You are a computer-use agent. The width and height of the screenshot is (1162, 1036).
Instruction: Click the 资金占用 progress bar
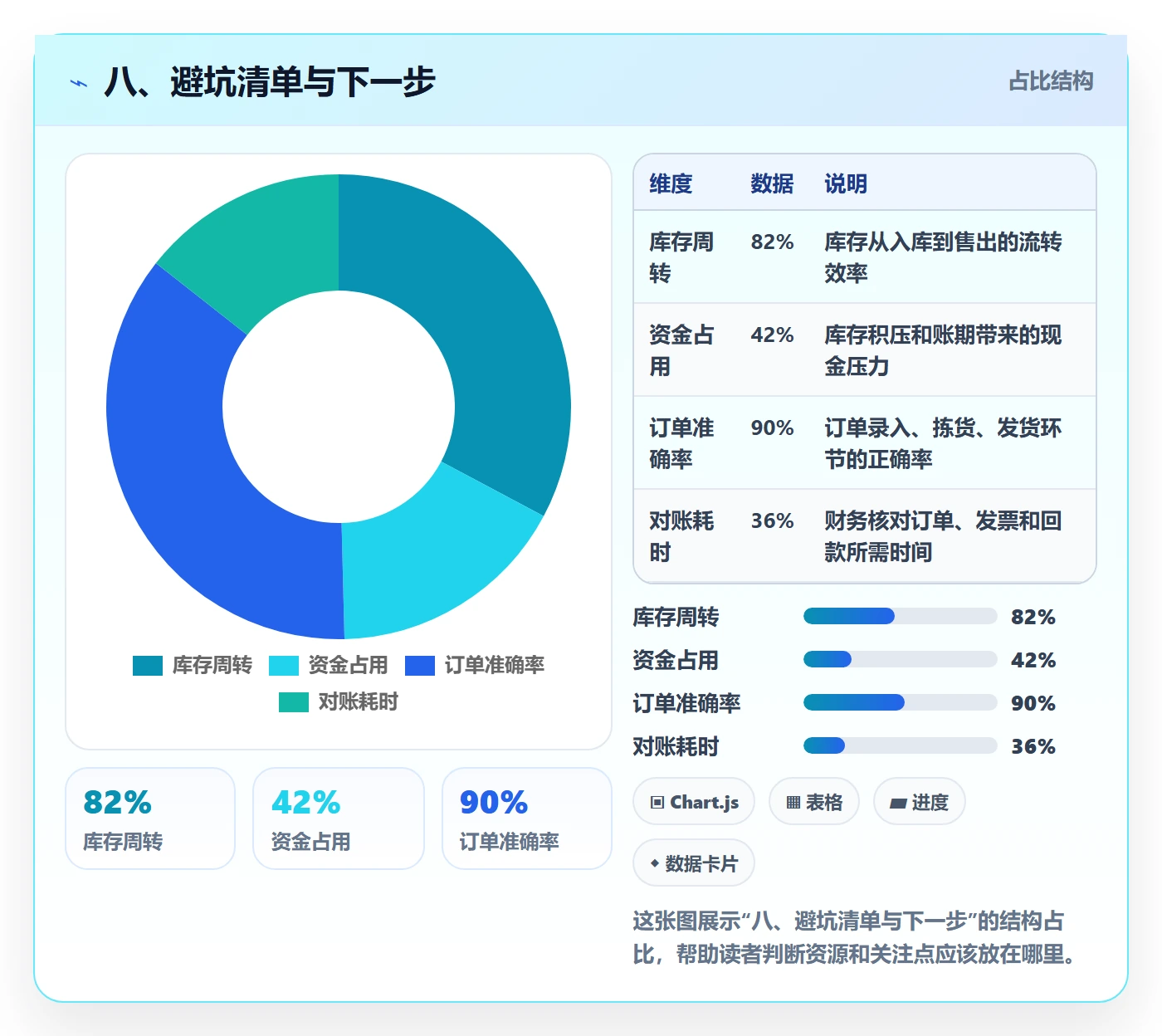[x=900, y=659]
